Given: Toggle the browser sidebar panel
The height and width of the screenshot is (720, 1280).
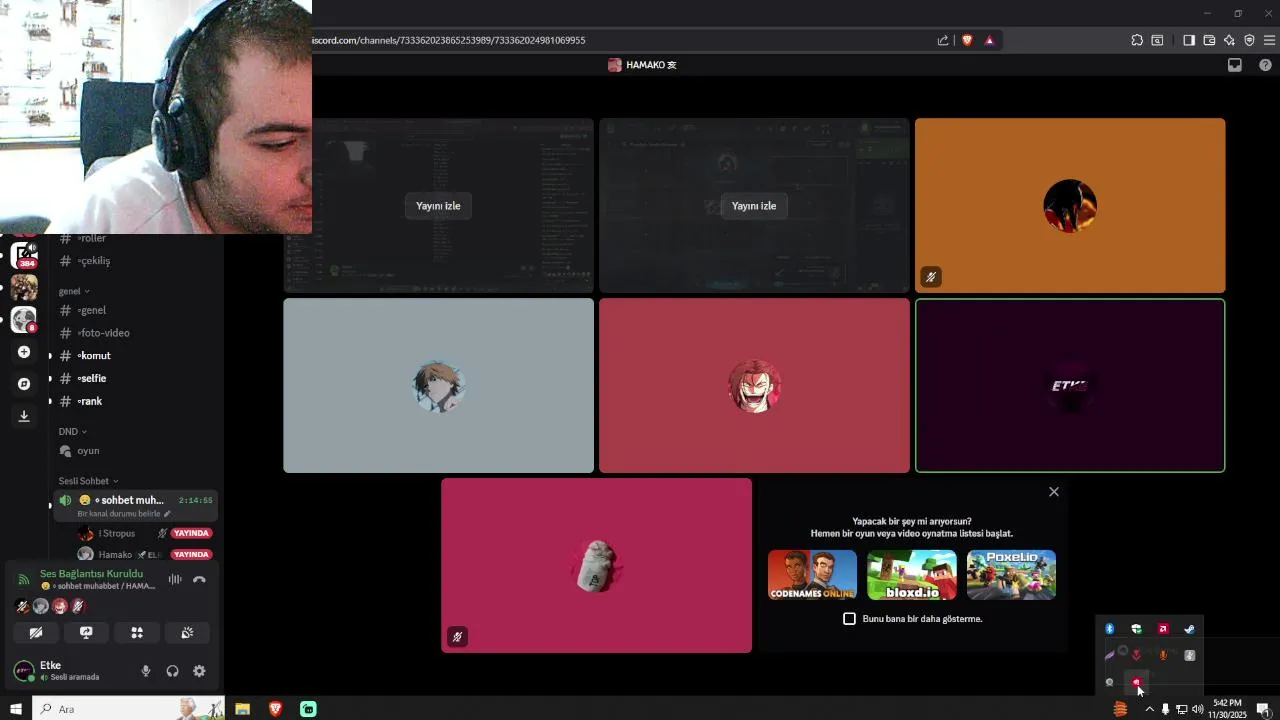Looking at the screenshot, I should click(x=1189, y=40).
